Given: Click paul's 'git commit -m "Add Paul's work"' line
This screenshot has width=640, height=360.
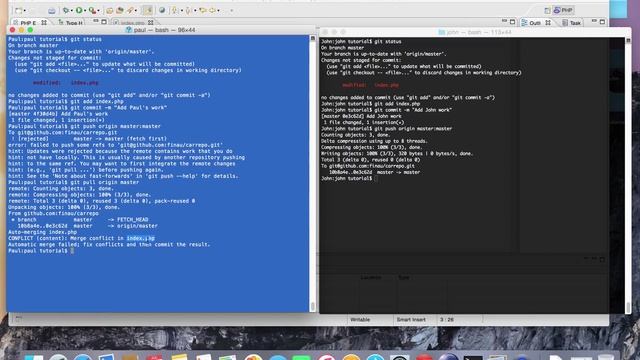Looking at the screenshot, I should pyautogui.click(x=87, y=107).
